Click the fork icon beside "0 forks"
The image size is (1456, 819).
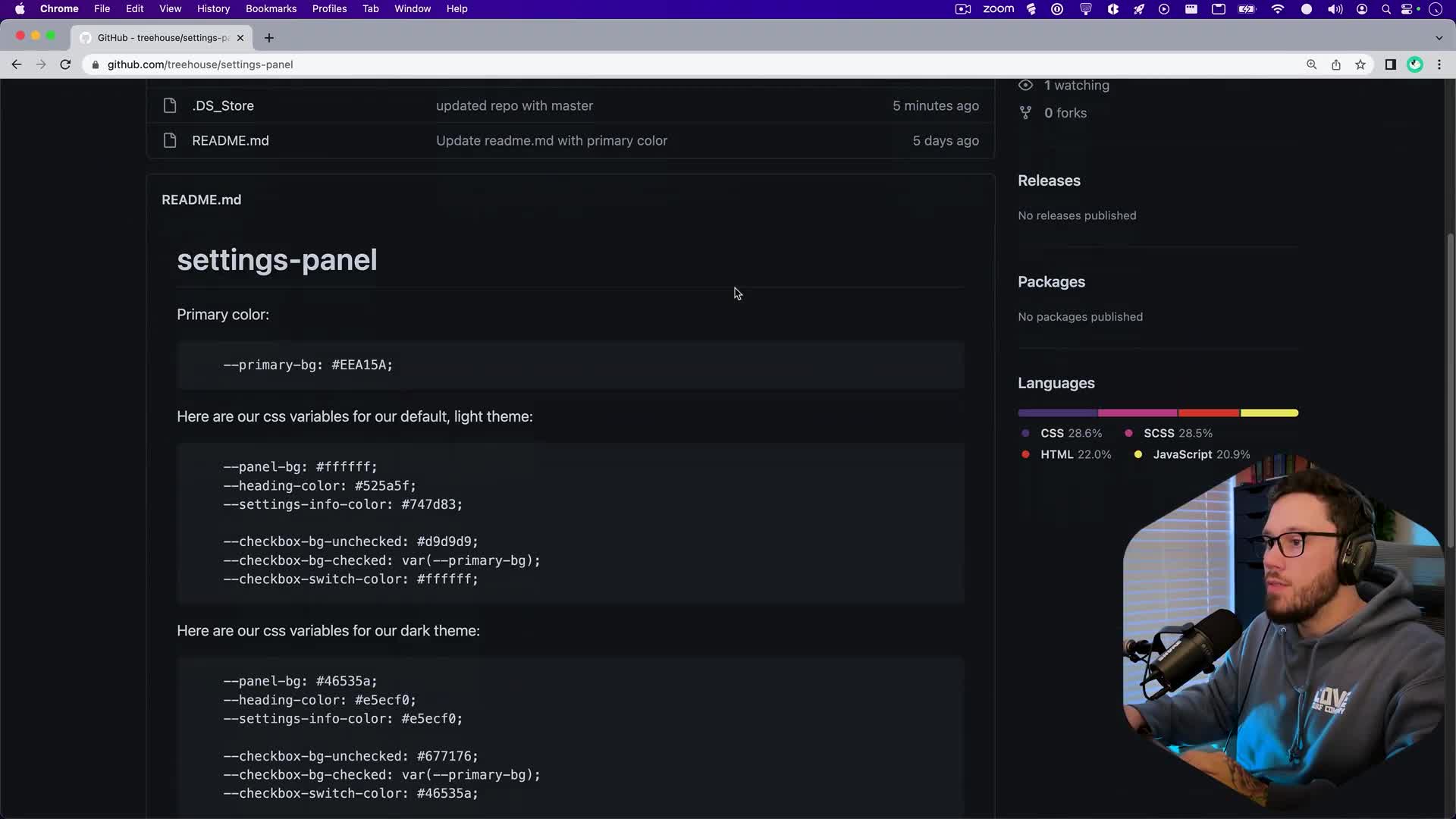[x=1026, y=112]
